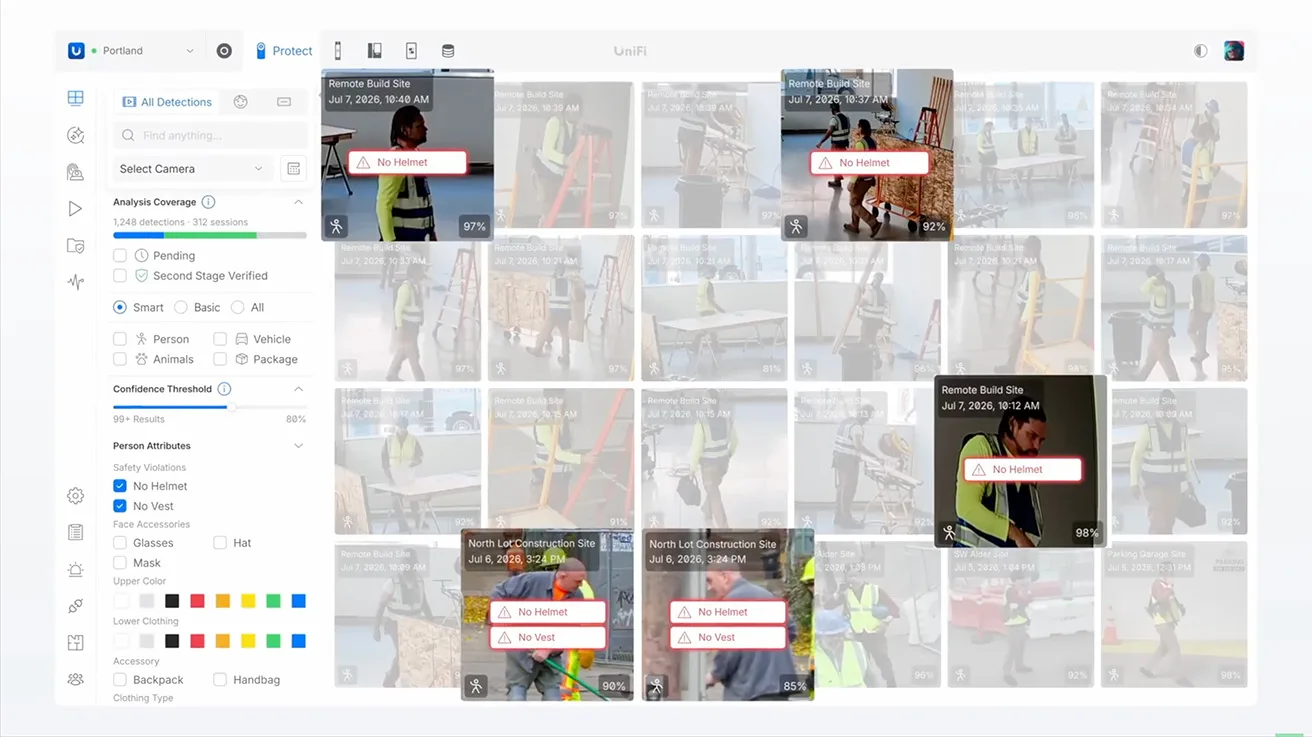The width and height of the screenshot is (1312, 737).
Task: Open the protected archive folder icon
Action: coord(75,245)
